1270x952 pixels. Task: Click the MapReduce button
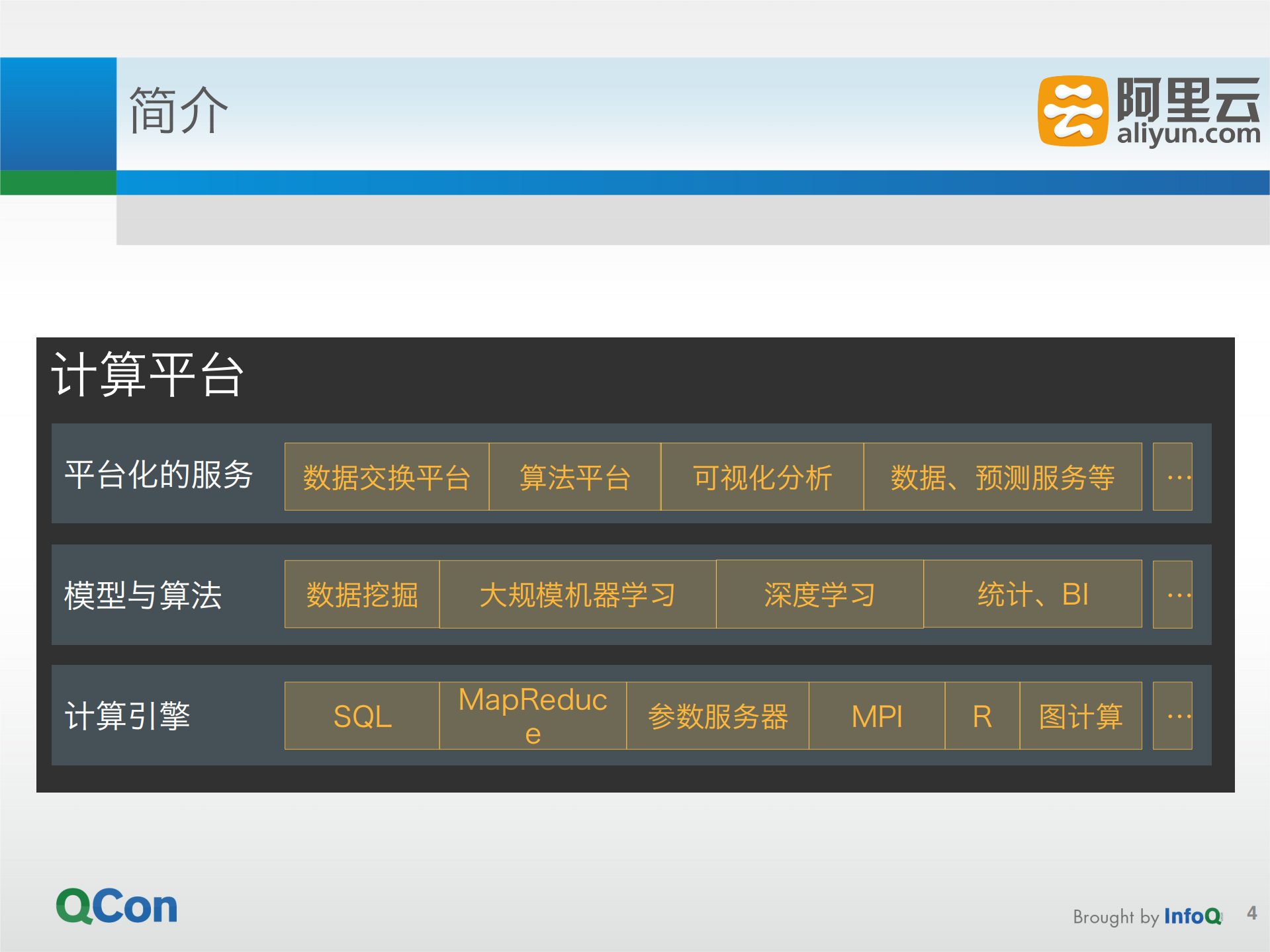pyautogui.click(x=532, y=715)
